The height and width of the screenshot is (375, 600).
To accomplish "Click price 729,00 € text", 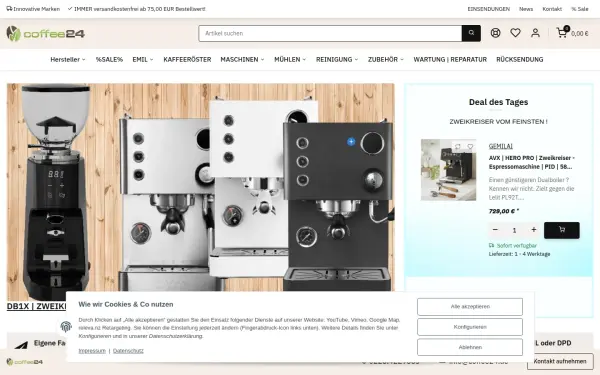I will point(504,211).
